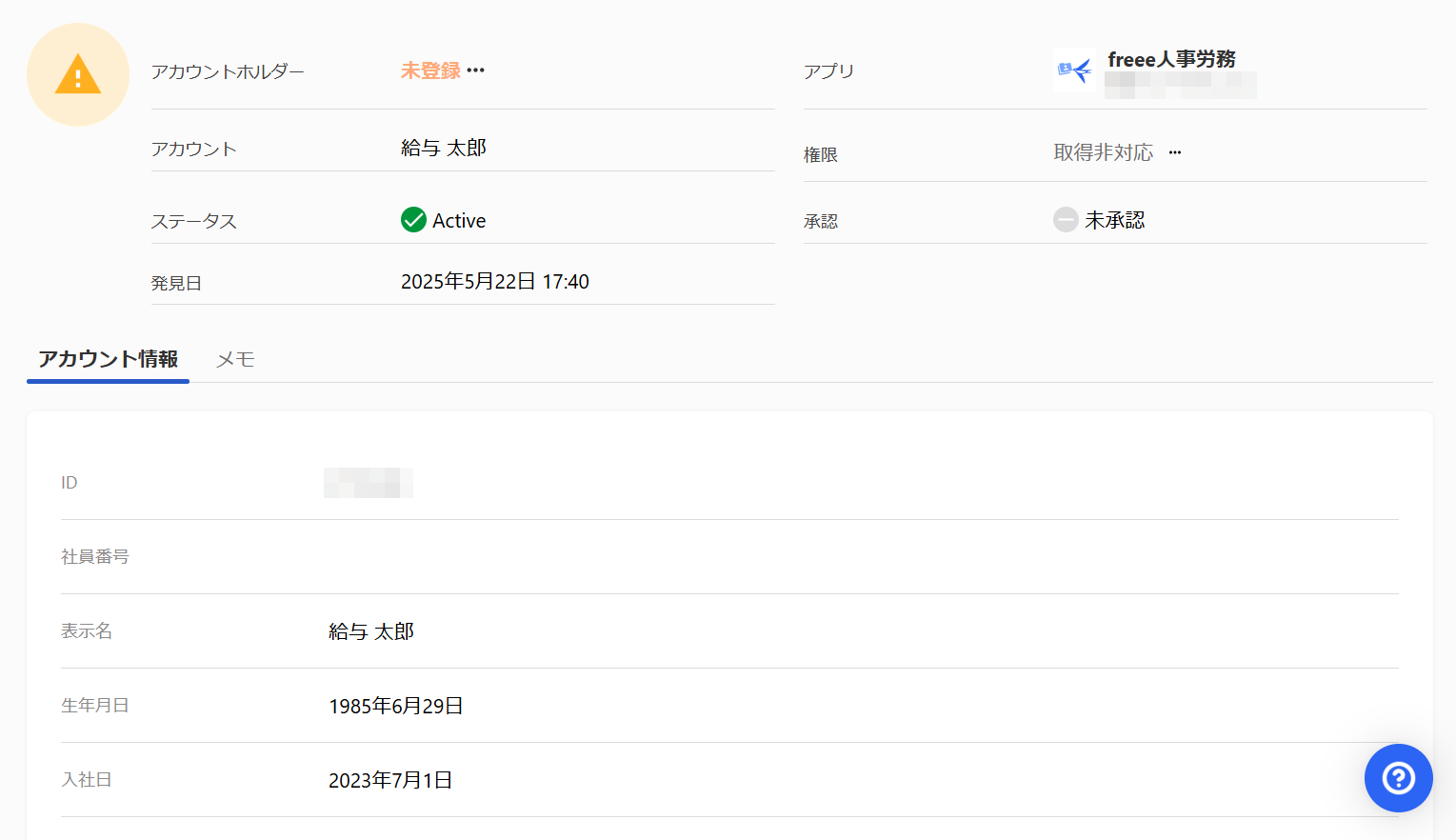The image size is (1456, 840).
Task: Click the discovery date 2025年5月22日 17:40
Action: pos(495,282)
